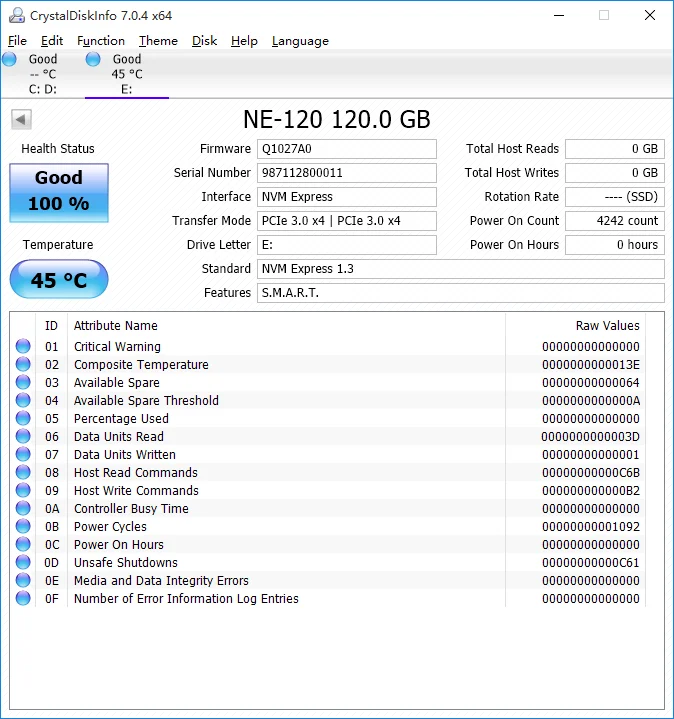Switch to the C: D: disk tab

[43, 74]
